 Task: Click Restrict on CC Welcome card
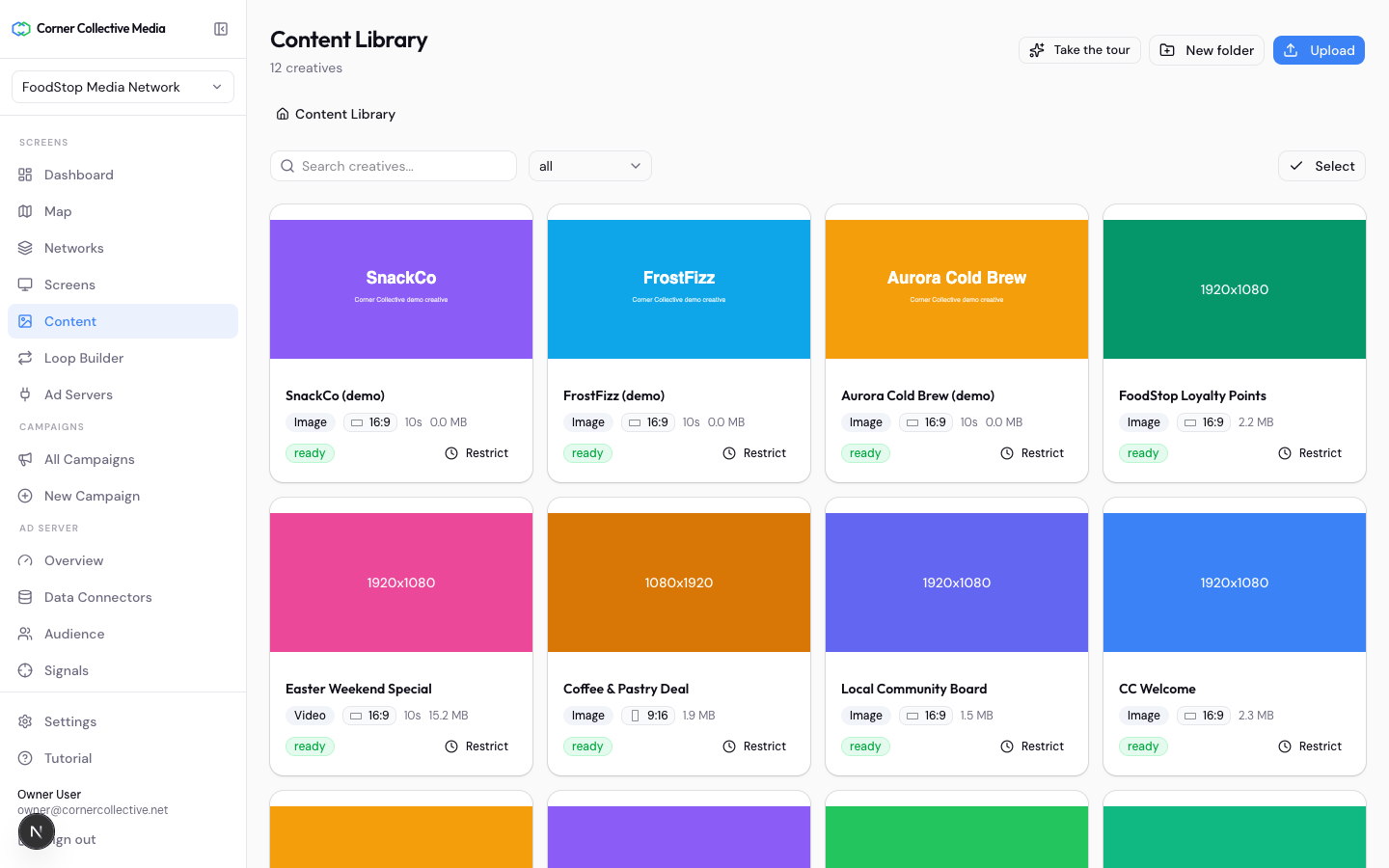[x=1310, y=746]
